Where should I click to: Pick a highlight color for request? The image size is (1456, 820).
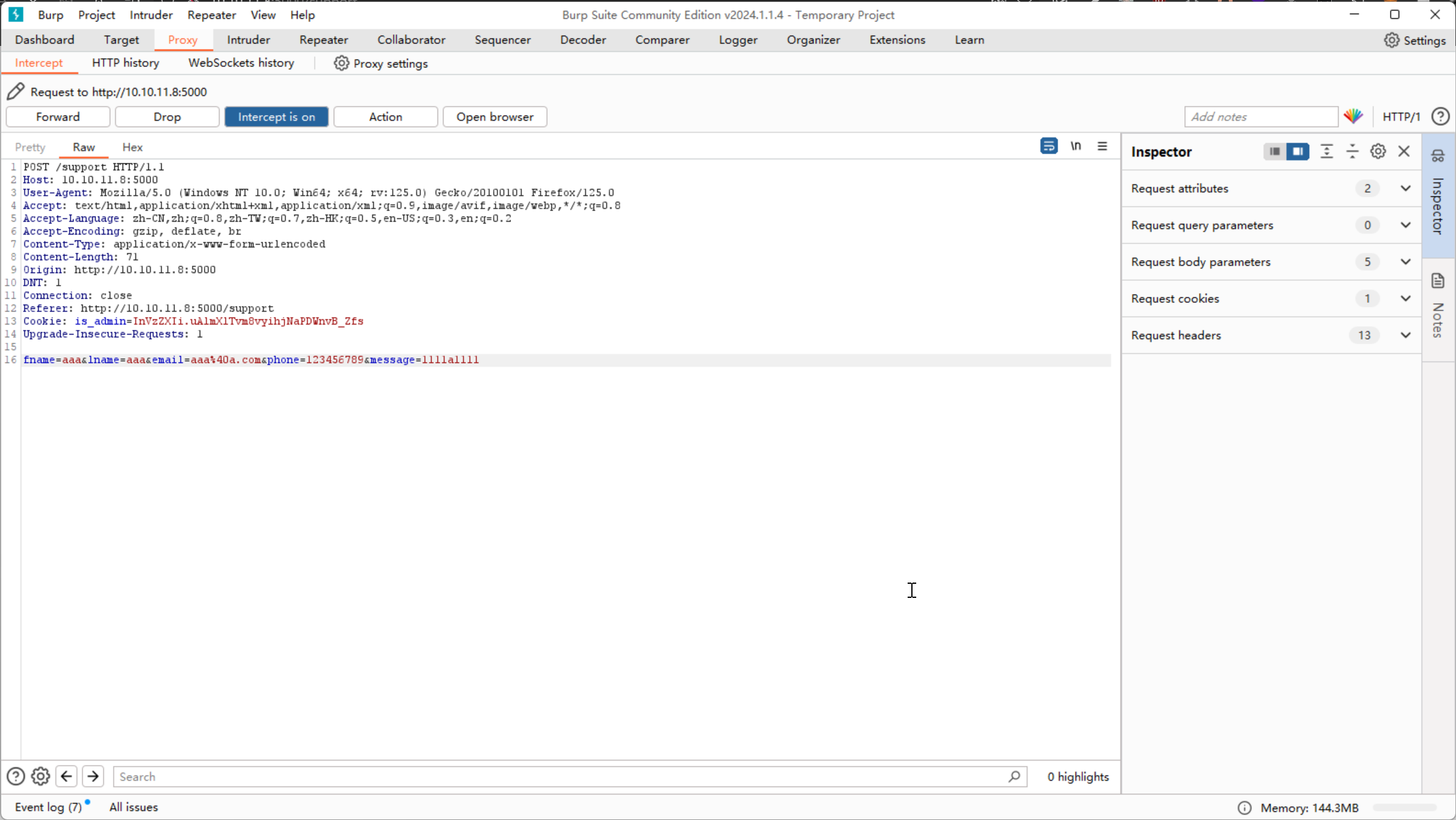click(x=1353, y=116)
